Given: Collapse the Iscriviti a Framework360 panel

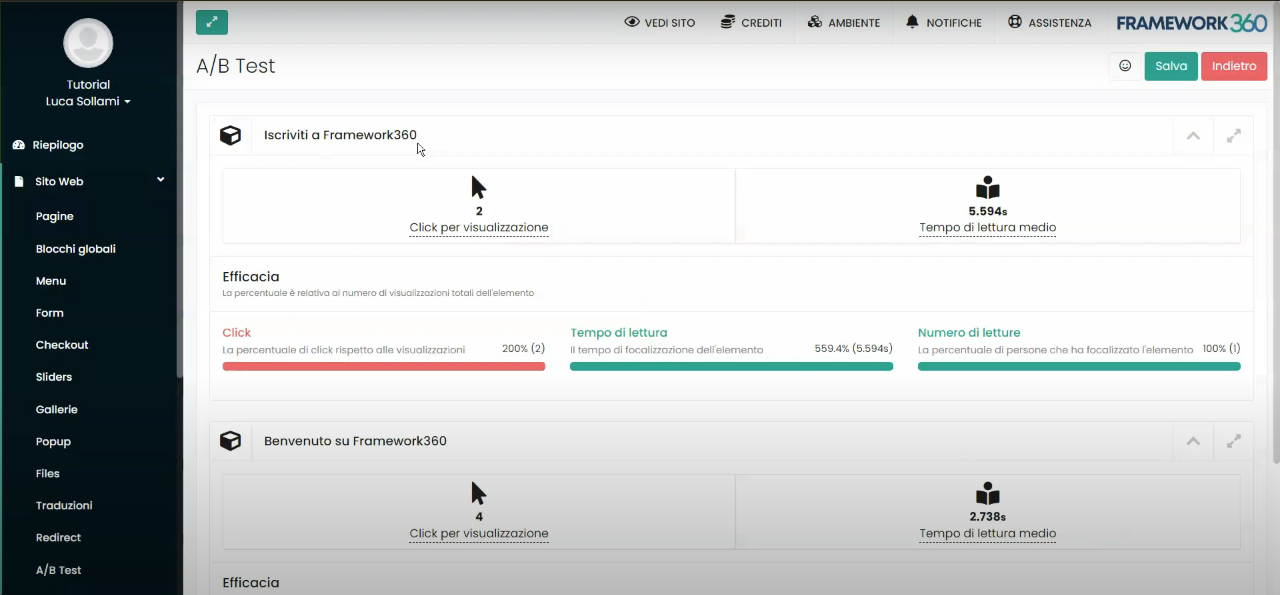Looking at the screenshot, I should 1193,136.
